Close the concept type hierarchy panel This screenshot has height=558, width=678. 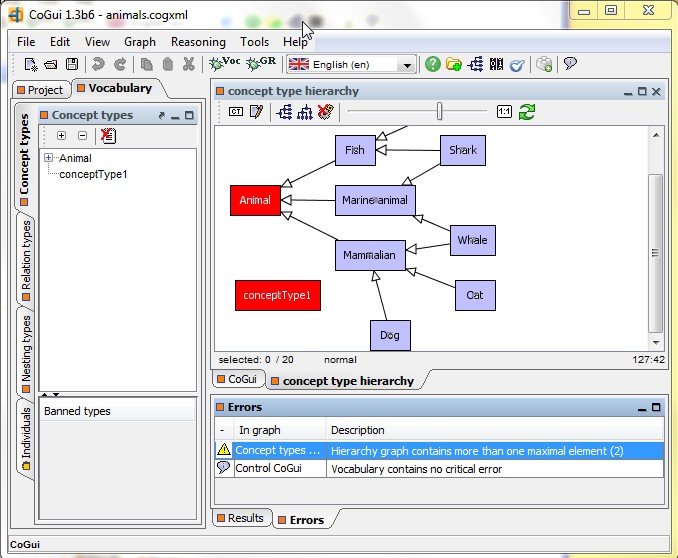(656, 92)
